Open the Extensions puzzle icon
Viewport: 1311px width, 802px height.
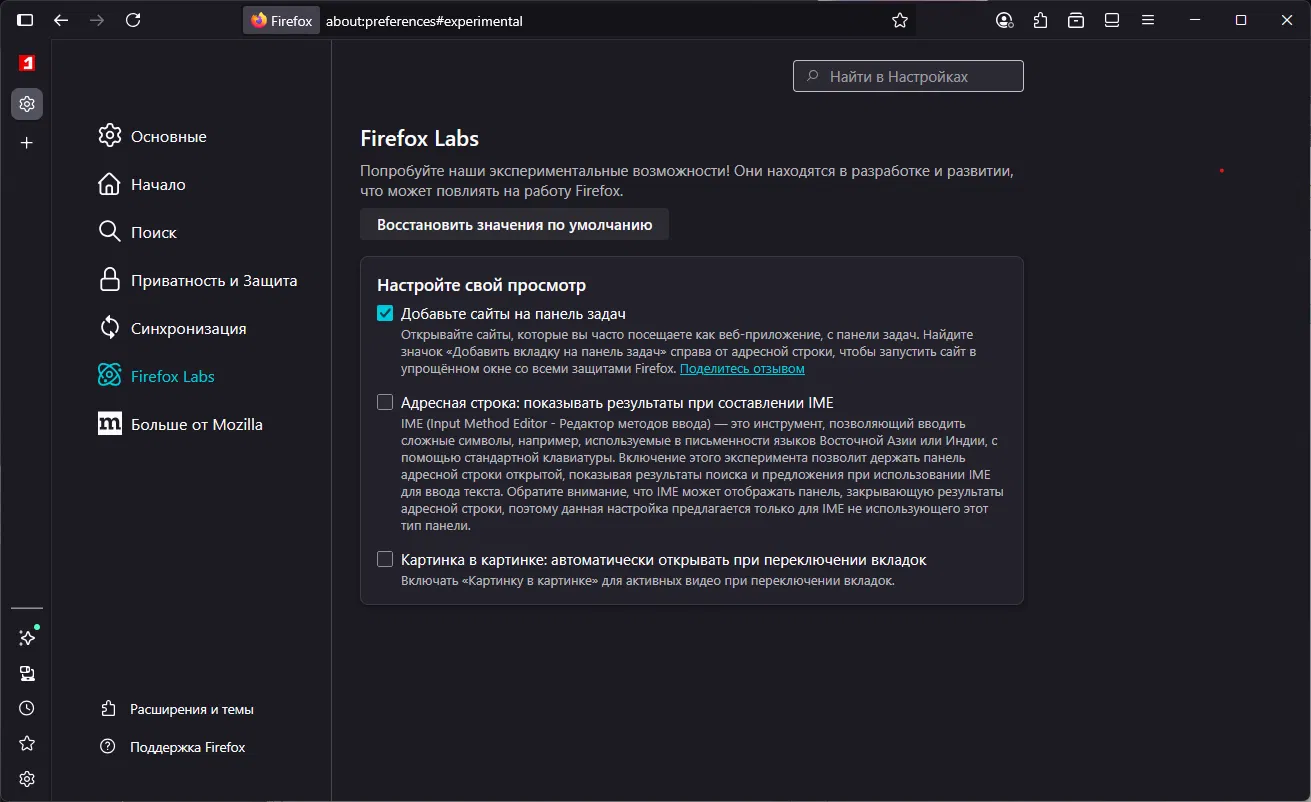(1041, 20)
